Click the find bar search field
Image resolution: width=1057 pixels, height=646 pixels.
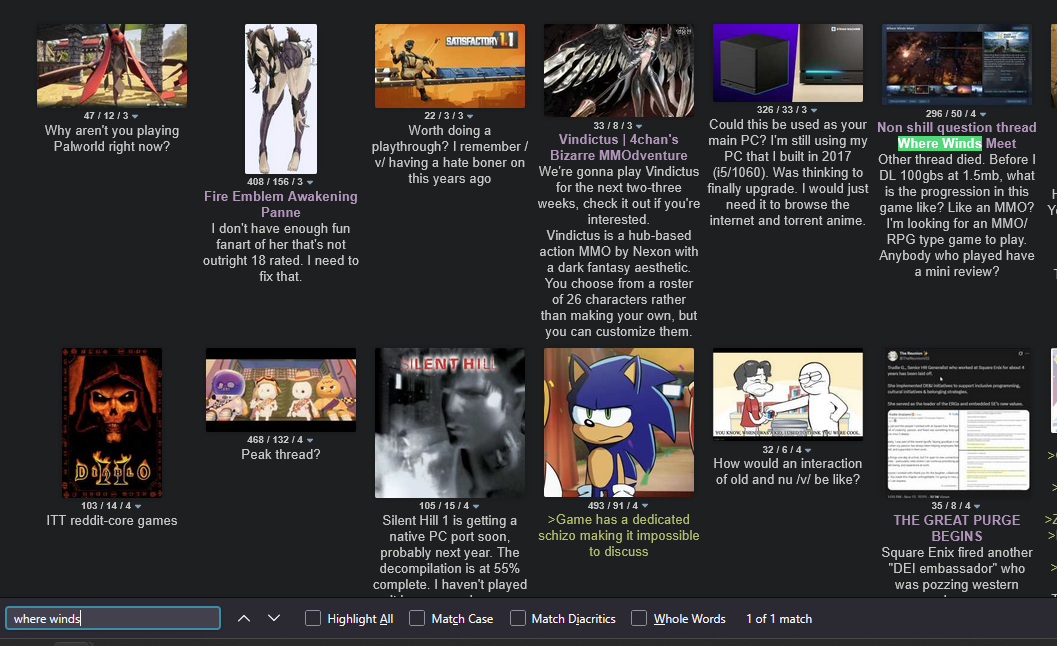113,618
